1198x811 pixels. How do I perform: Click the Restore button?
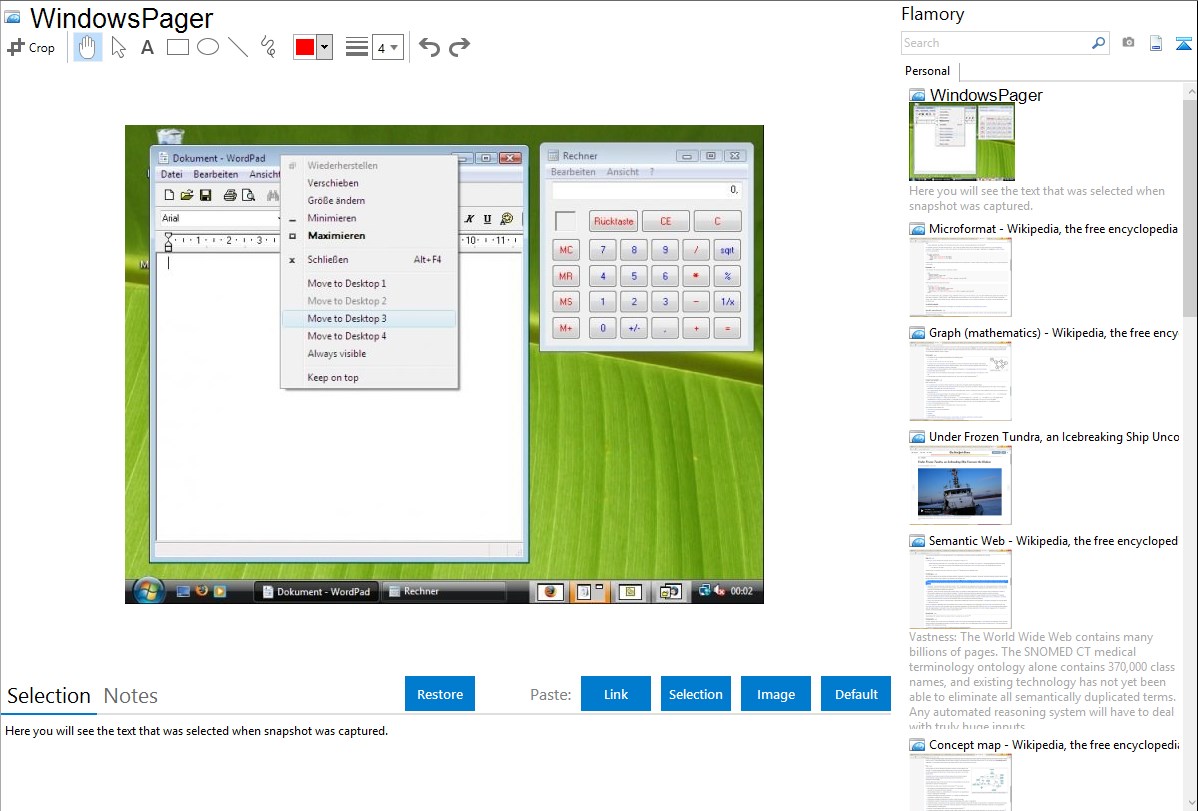pyautogui.click(x=440, y=694)
